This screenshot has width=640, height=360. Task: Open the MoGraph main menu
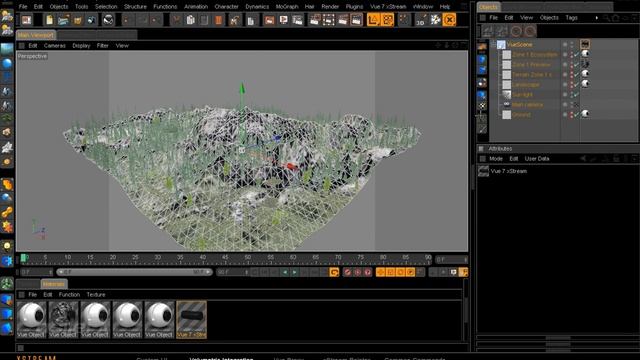(287, 7)
